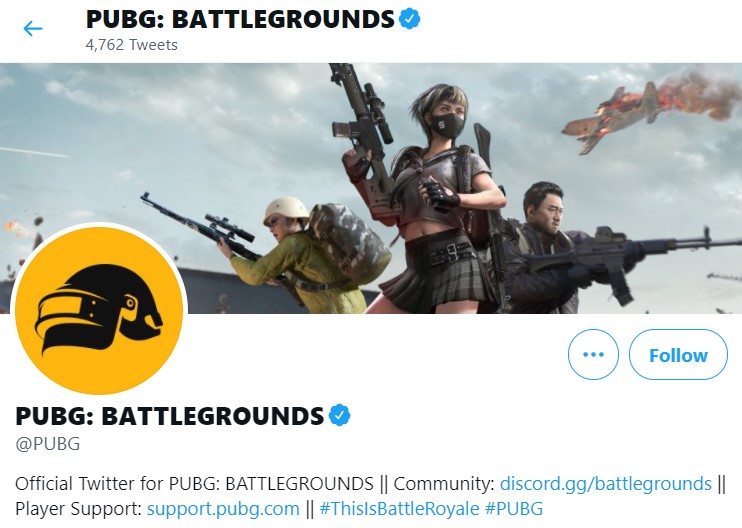The height and width of the screenshot is (528, 742).
Task: Click the @PUBG handle text
Action: [48, 444]
